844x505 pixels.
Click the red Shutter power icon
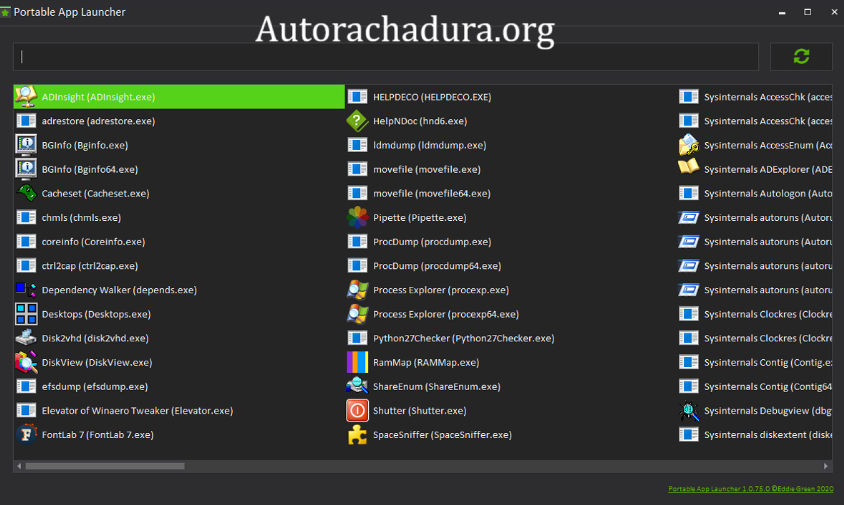[x=357, y=410]
